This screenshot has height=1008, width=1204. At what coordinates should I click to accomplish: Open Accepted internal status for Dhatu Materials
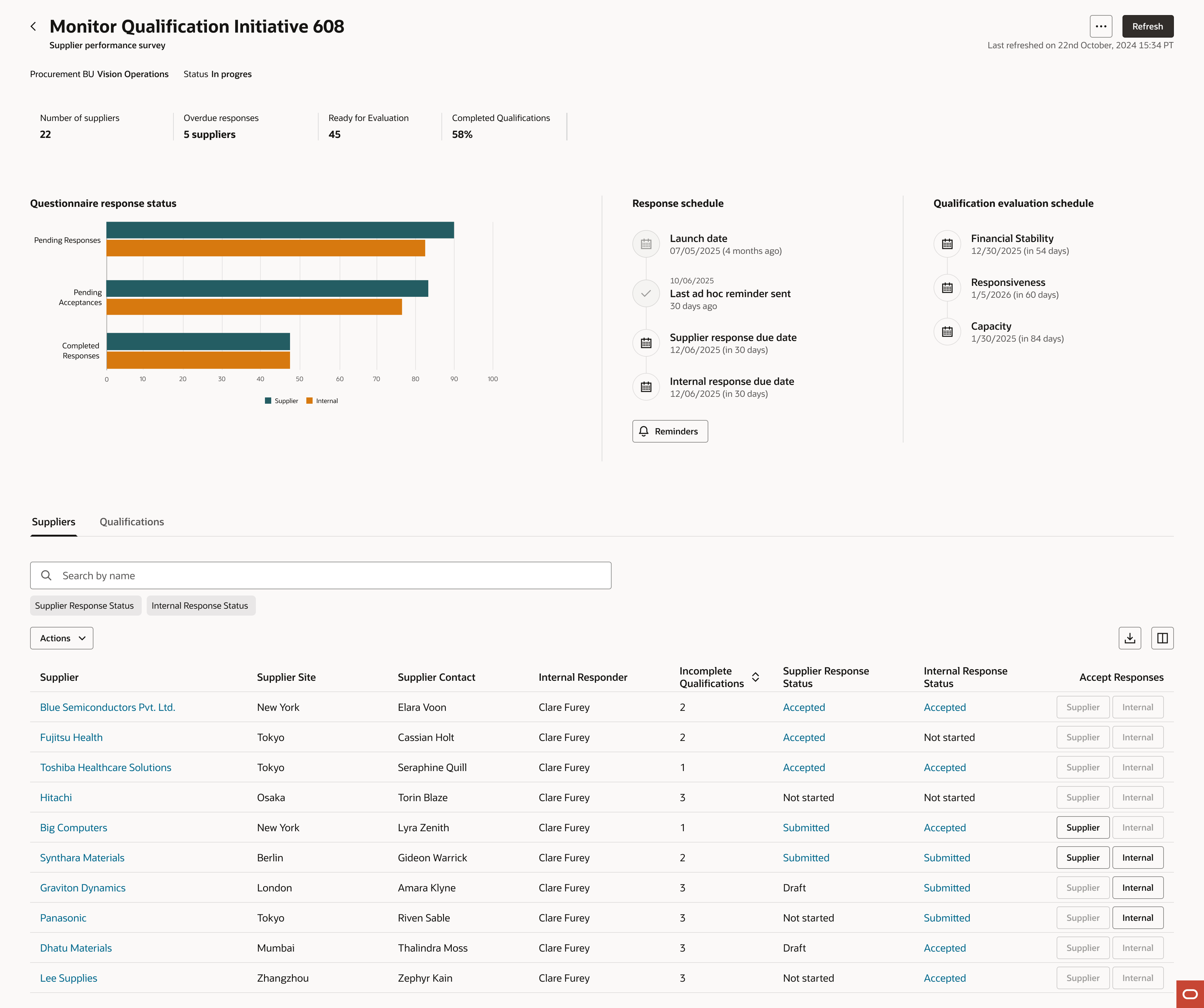click(944, 948)
